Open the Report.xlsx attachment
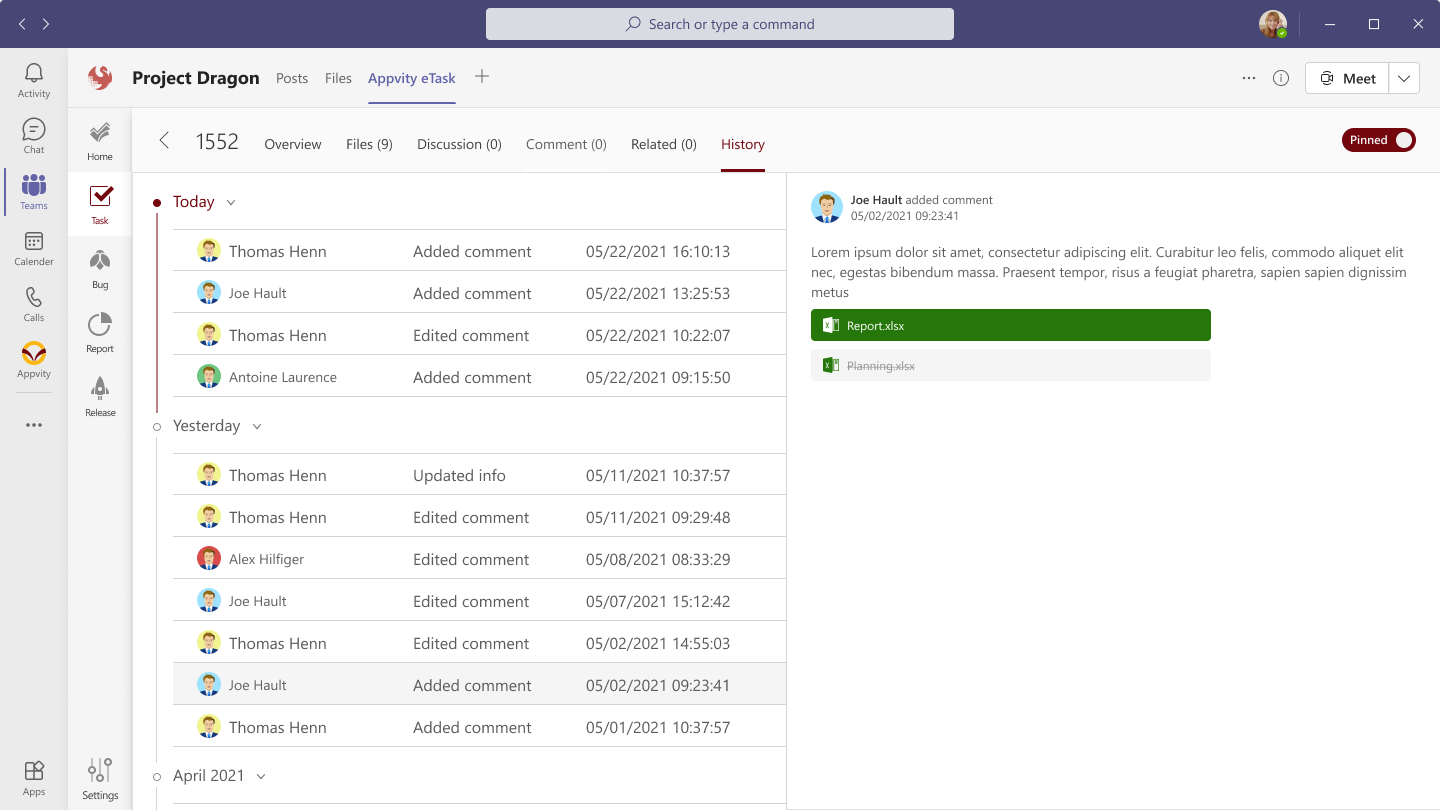Viewport: 1440px width, 810px height. pos(1010,325)
